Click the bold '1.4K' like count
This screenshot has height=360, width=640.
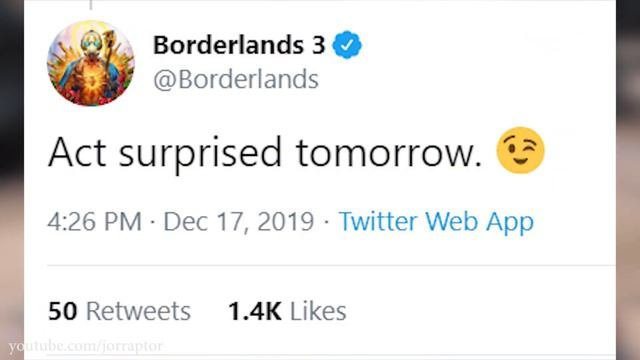(x=255, y=311)
